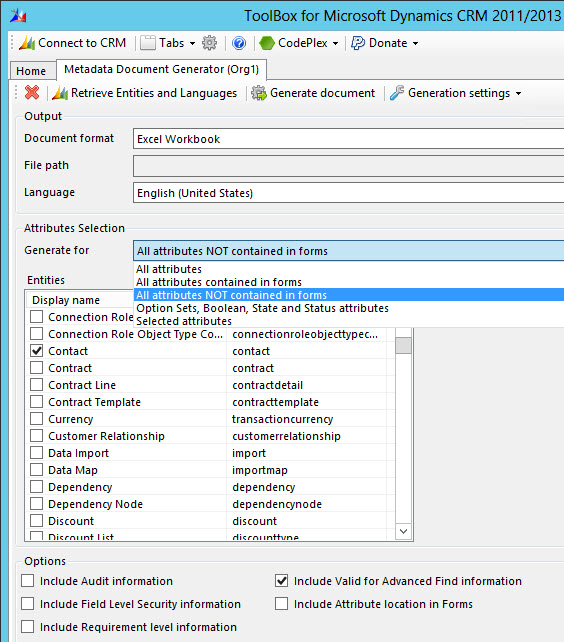Disable Include Valid for Advanced Find information
564x642 pixels.
(x=281, y=581)
